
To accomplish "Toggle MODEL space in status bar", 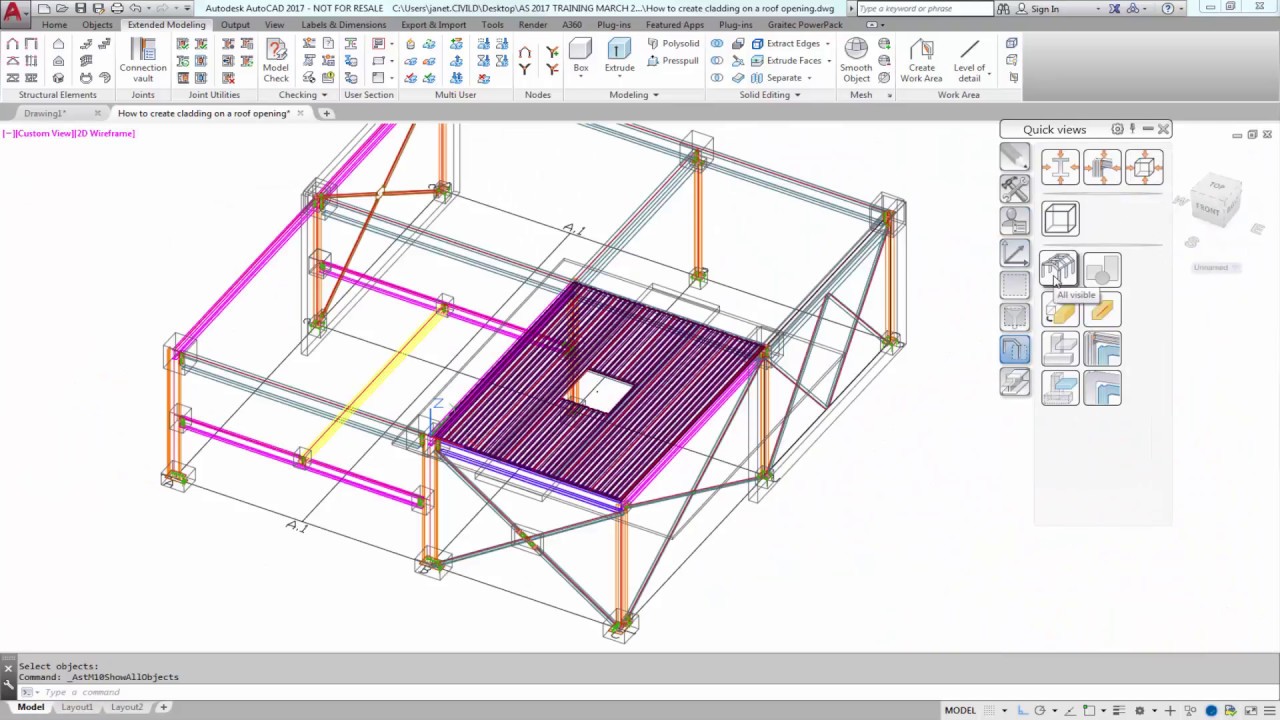I will click(x=960, y=710).
